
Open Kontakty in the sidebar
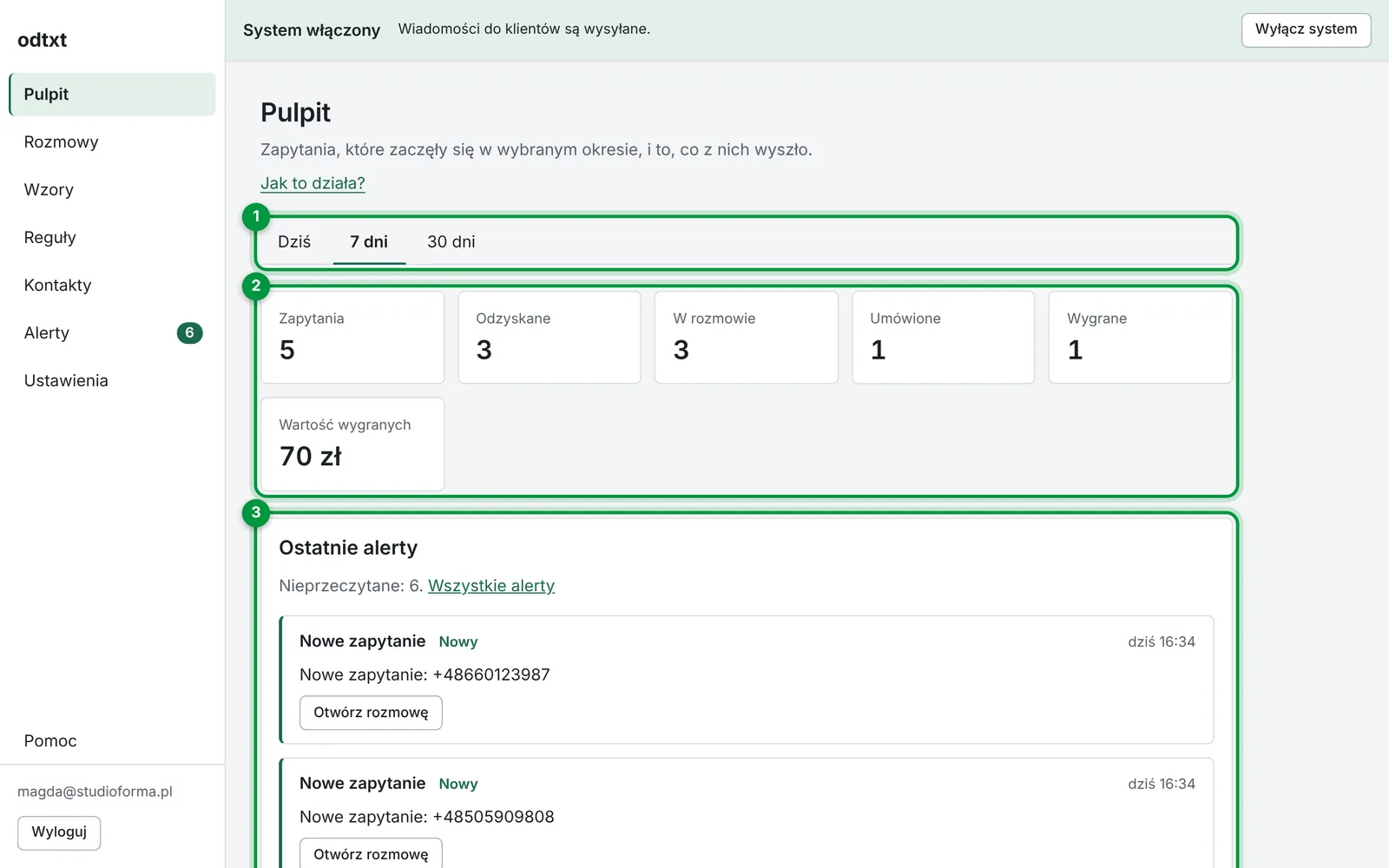(x=112, y=286)
